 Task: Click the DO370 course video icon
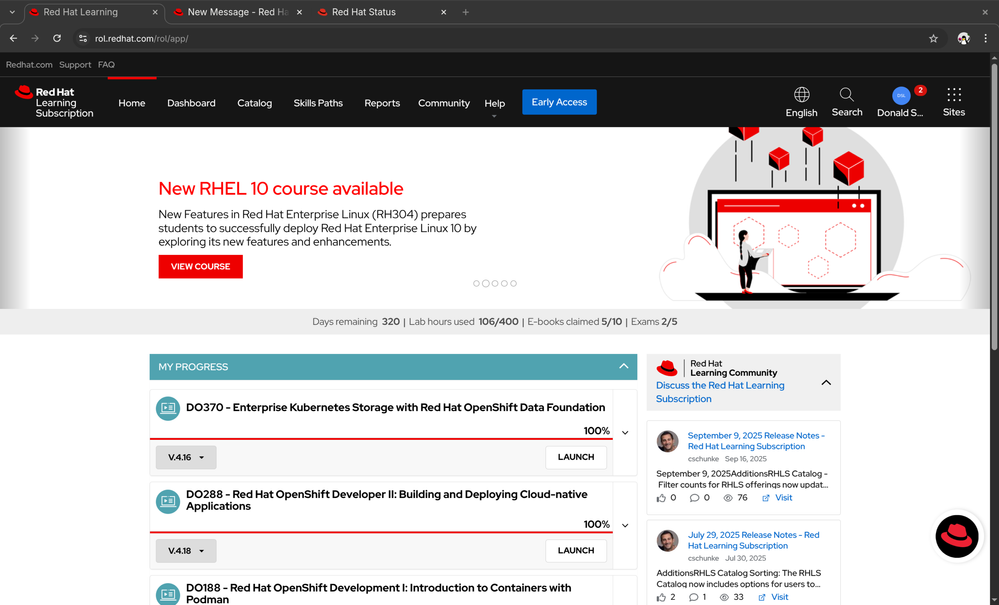click(168, 408)
